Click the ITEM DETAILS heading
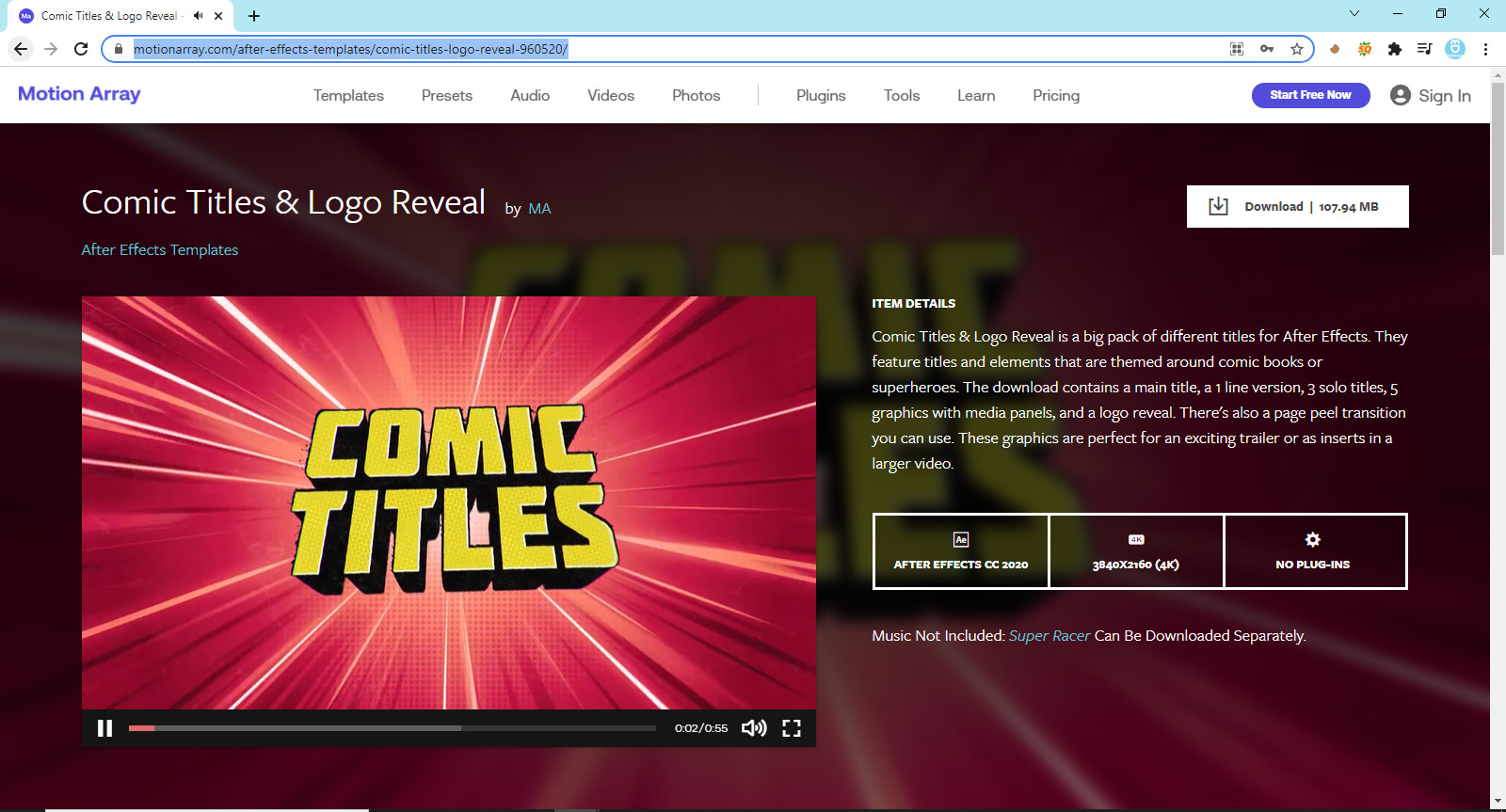 (x=913, y=304)
